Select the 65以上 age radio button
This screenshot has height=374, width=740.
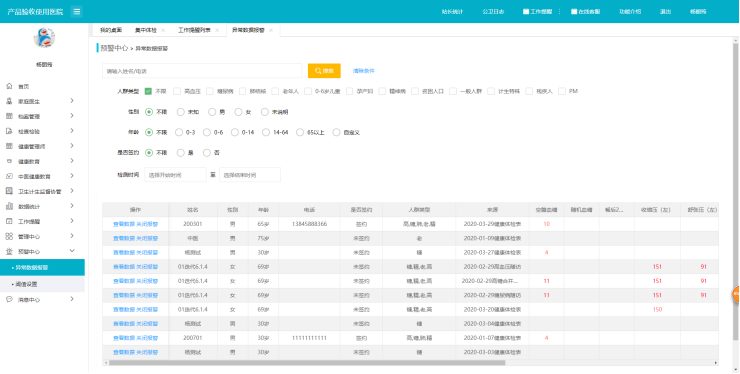tap(300, 133)
